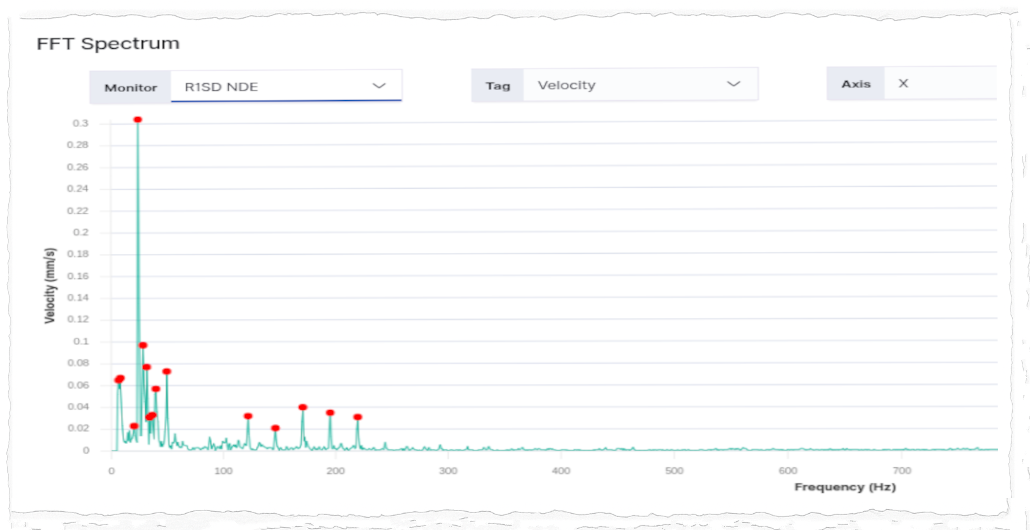The width and height of the screenshot is (1030, 530).
Task: Click the 'Velocity (mm/s)' y-axis title
Action: coord(50,286)
